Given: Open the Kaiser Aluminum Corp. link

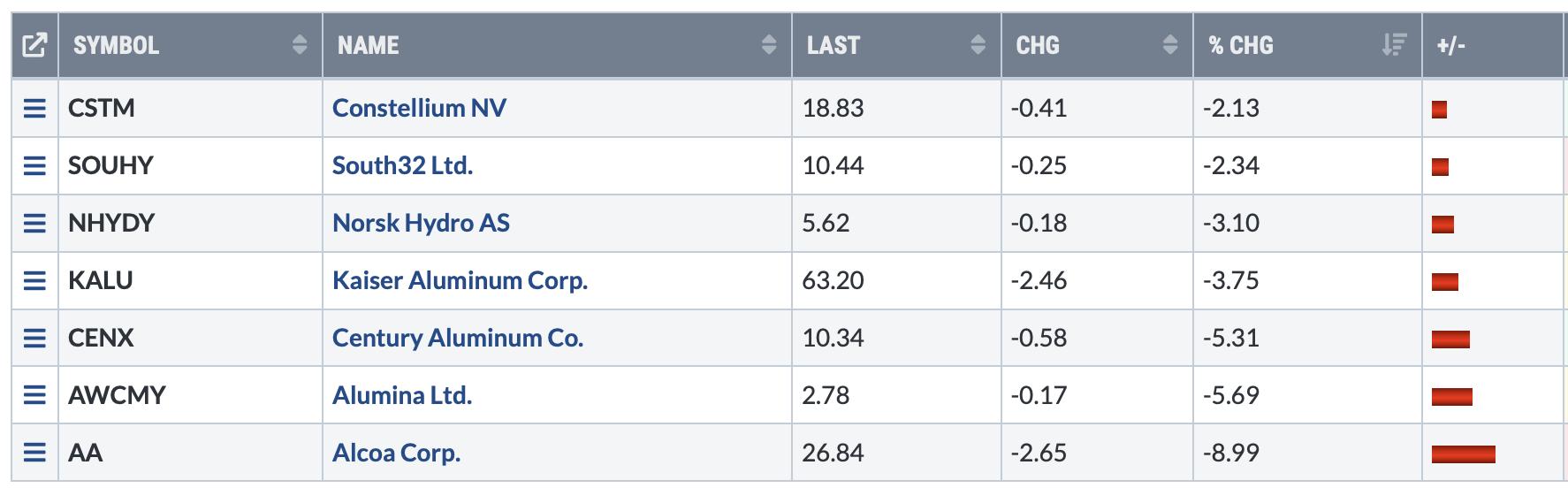Looking at the screenshot, I should pyautogui.click(x=460, y=280).
